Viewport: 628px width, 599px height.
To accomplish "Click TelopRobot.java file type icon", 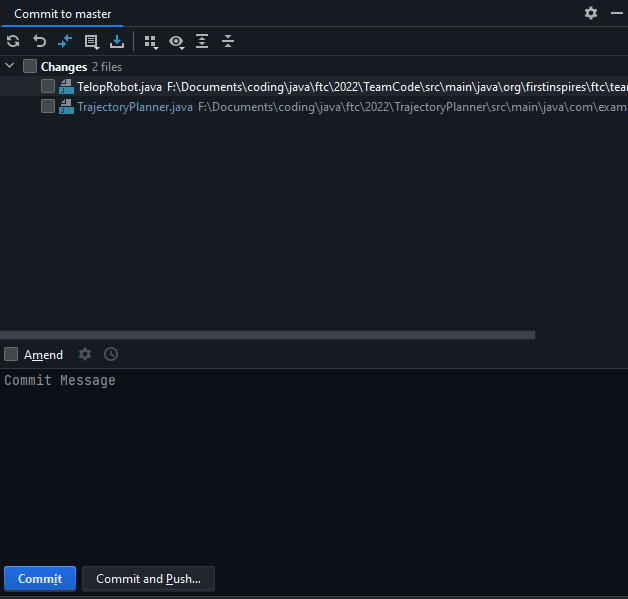I will 66,86.
